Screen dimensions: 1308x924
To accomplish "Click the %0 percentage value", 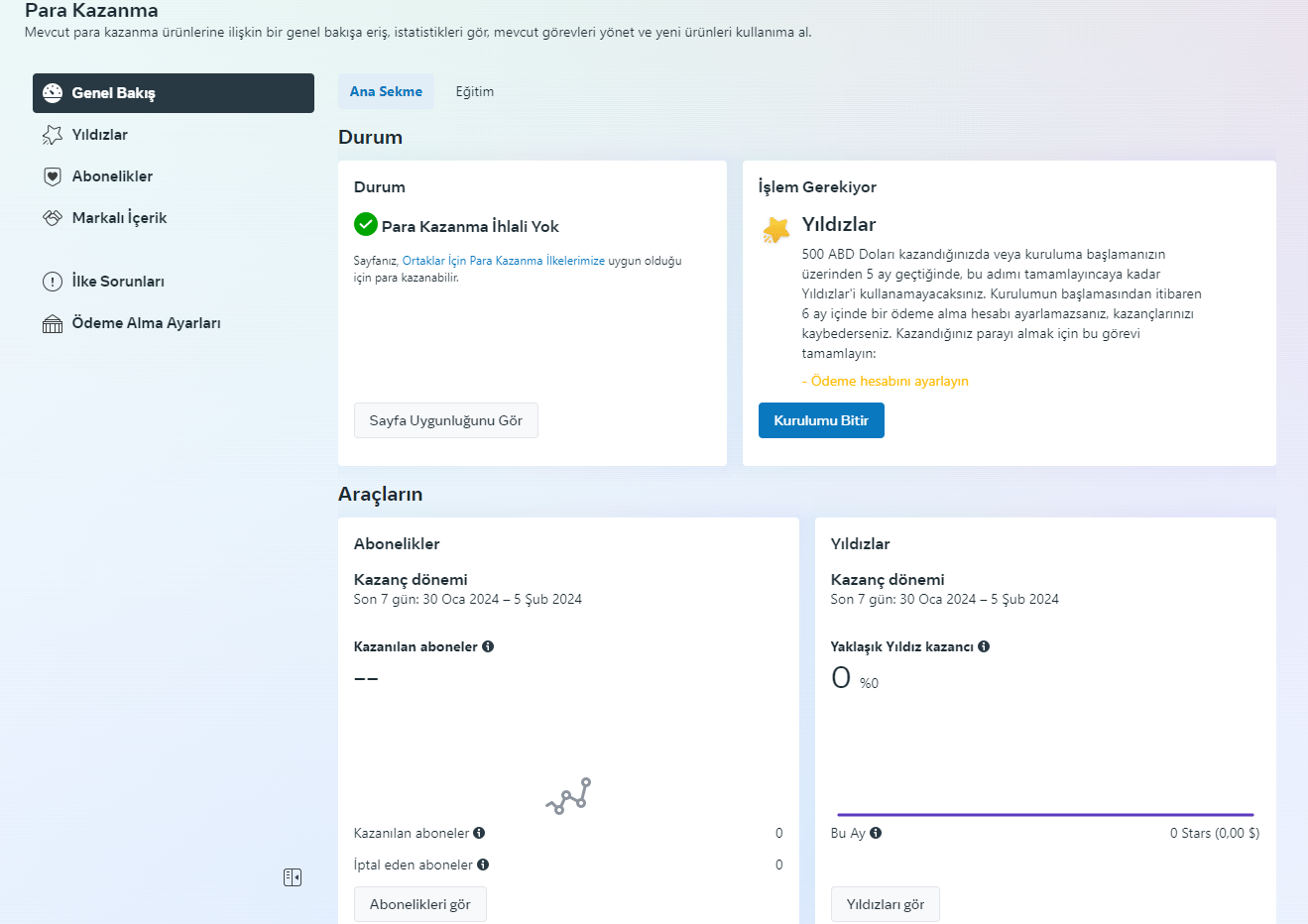I will point(869,683).
